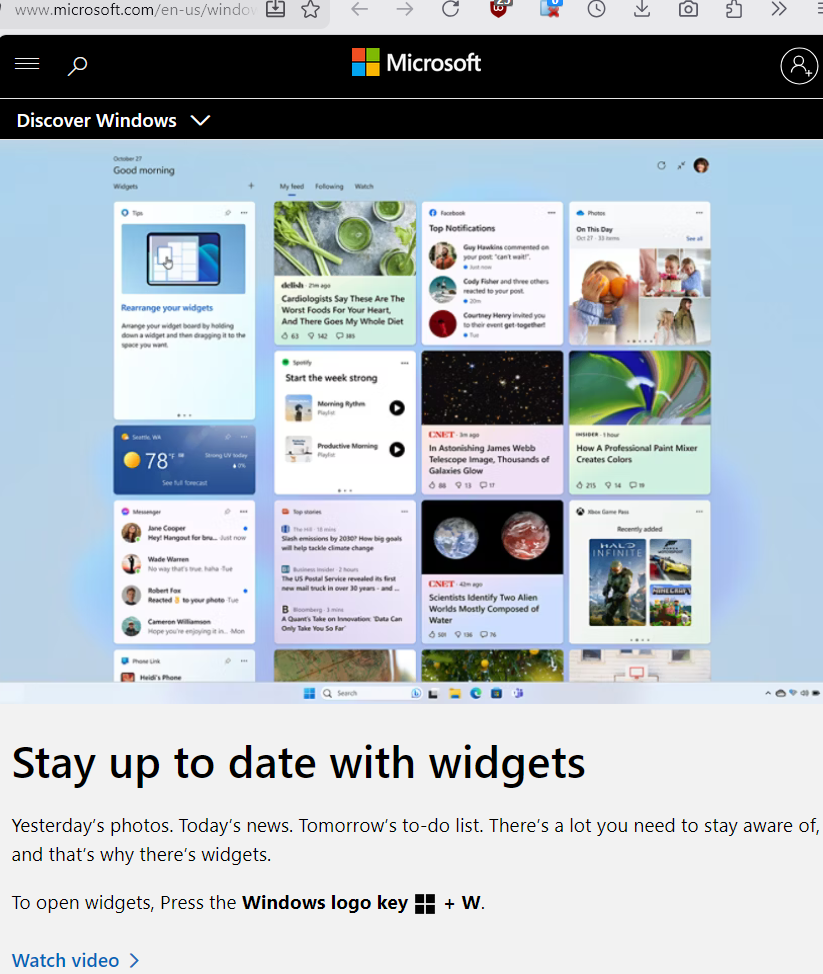The width and height of the screenshot is (823, 974).
Task: Click the add widgets plus icon
Action: click(251, 186)
